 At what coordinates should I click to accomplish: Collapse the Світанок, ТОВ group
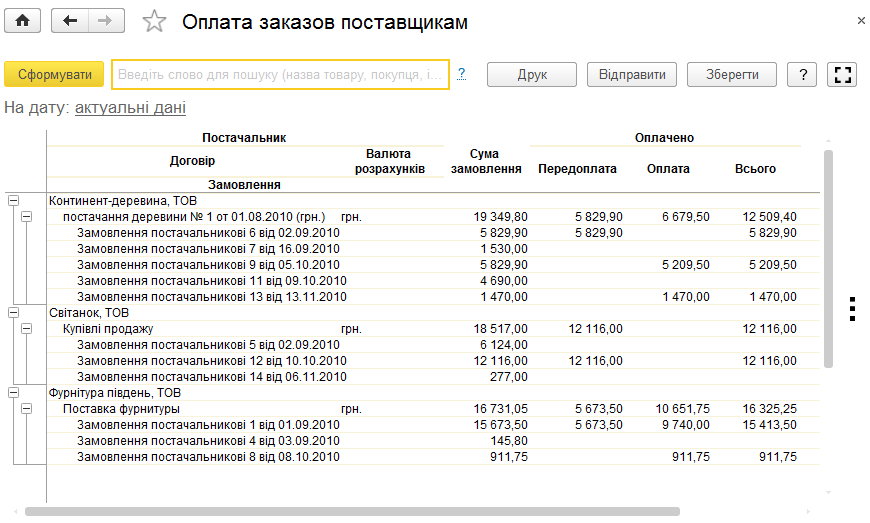tap(13, 313)
